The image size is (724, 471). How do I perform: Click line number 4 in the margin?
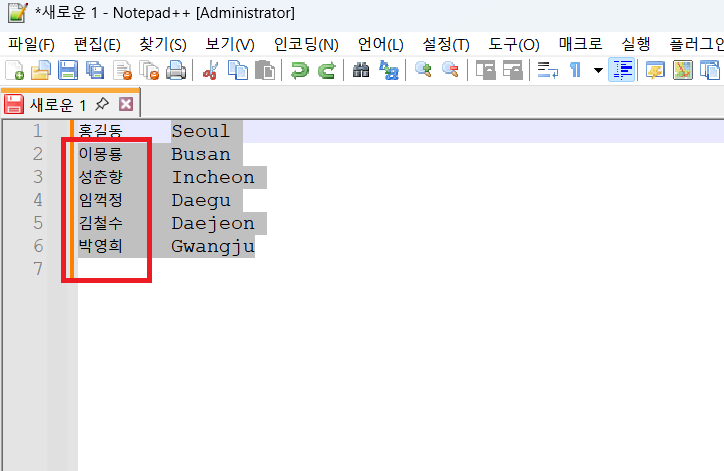pyautogui.click(x=38, y=200)
